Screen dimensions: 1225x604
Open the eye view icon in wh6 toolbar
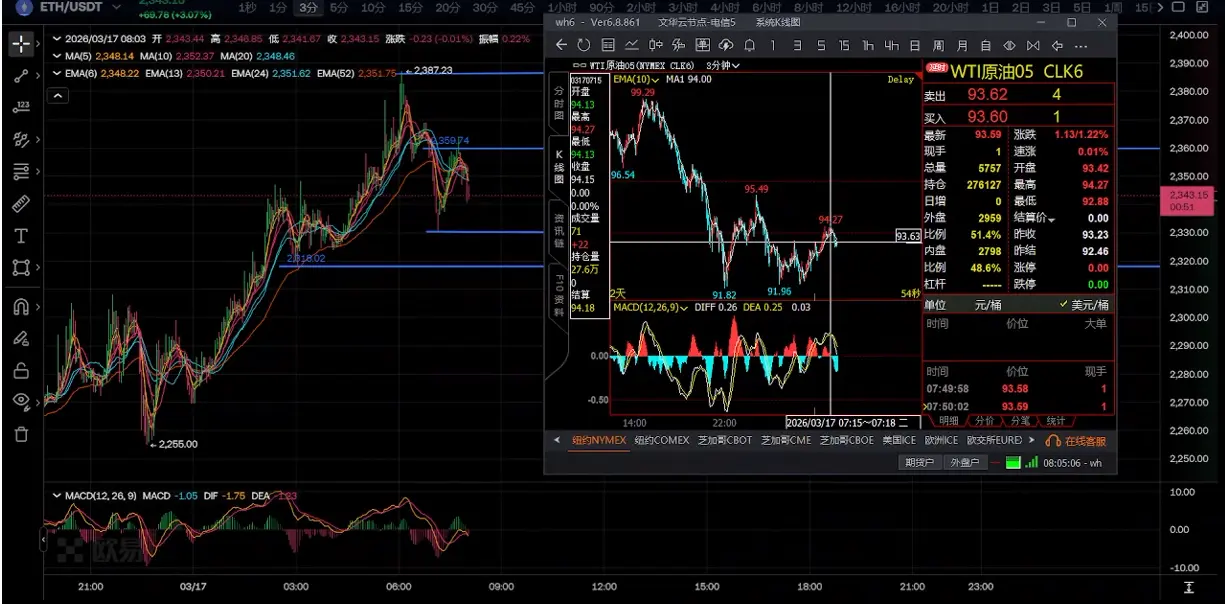tap(1009, 45)
